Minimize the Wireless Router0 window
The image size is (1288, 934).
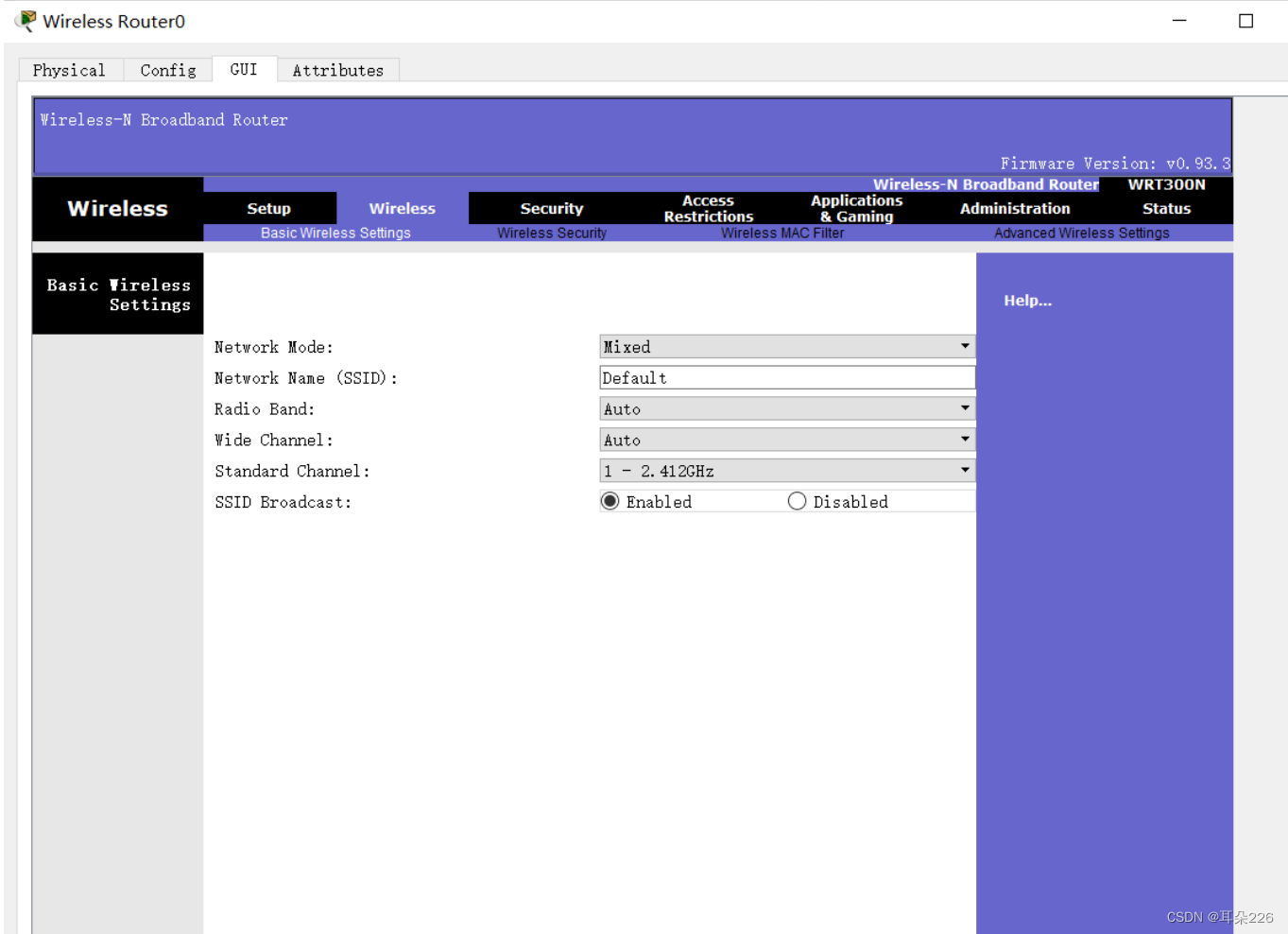(1178, 21)
